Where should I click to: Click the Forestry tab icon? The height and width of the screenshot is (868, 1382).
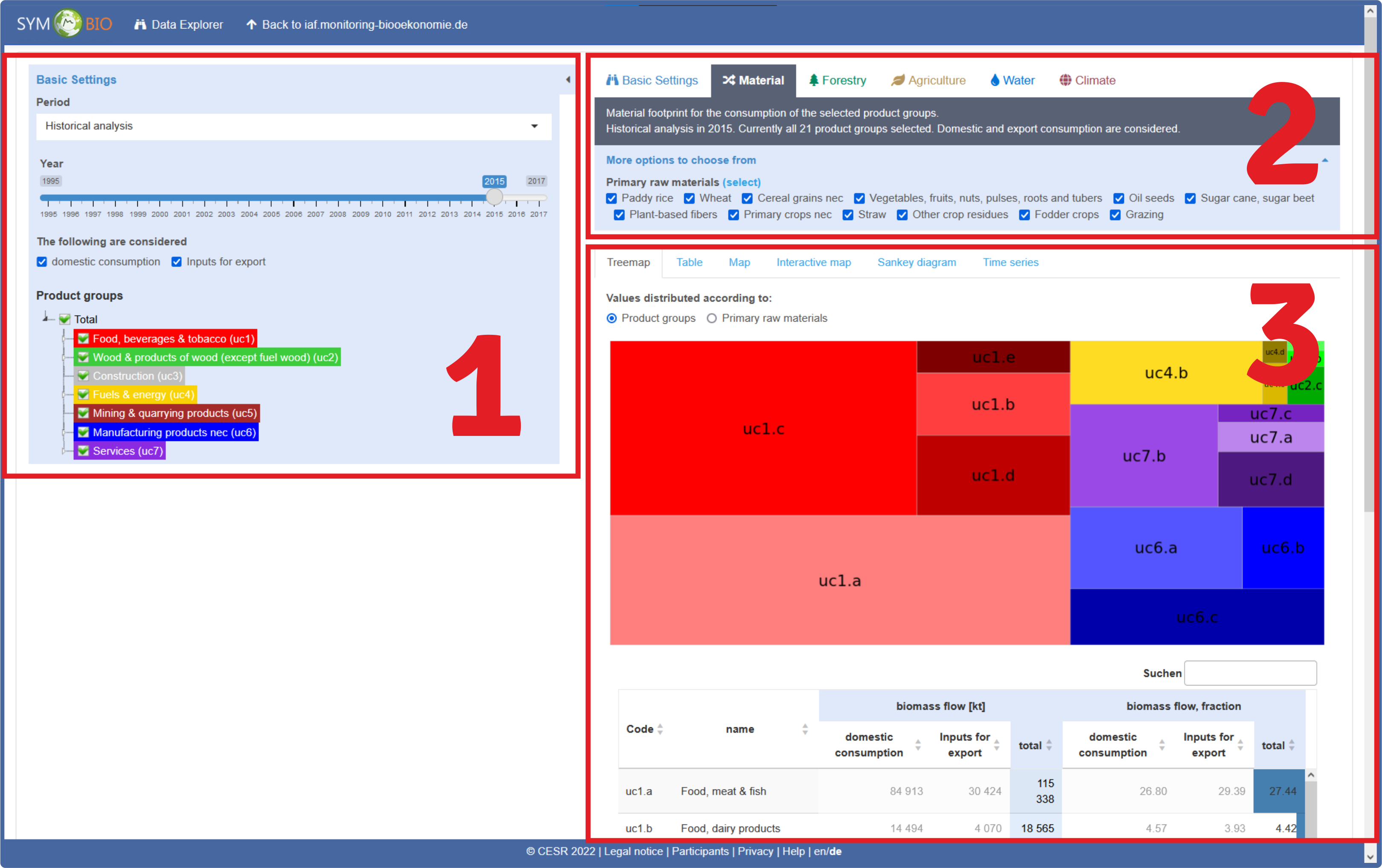coord(813,80)
